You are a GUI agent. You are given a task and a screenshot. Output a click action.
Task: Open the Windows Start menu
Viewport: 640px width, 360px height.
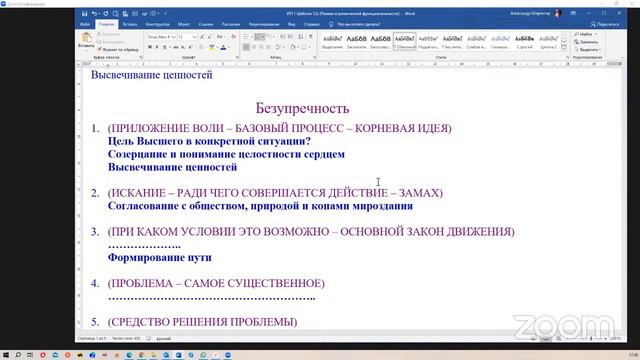tap(6, 355)
